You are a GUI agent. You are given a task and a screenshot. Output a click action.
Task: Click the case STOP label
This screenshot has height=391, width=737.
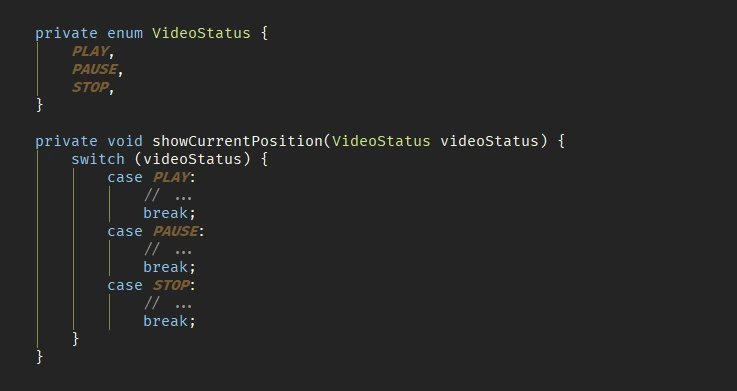[x=151, y=285]
